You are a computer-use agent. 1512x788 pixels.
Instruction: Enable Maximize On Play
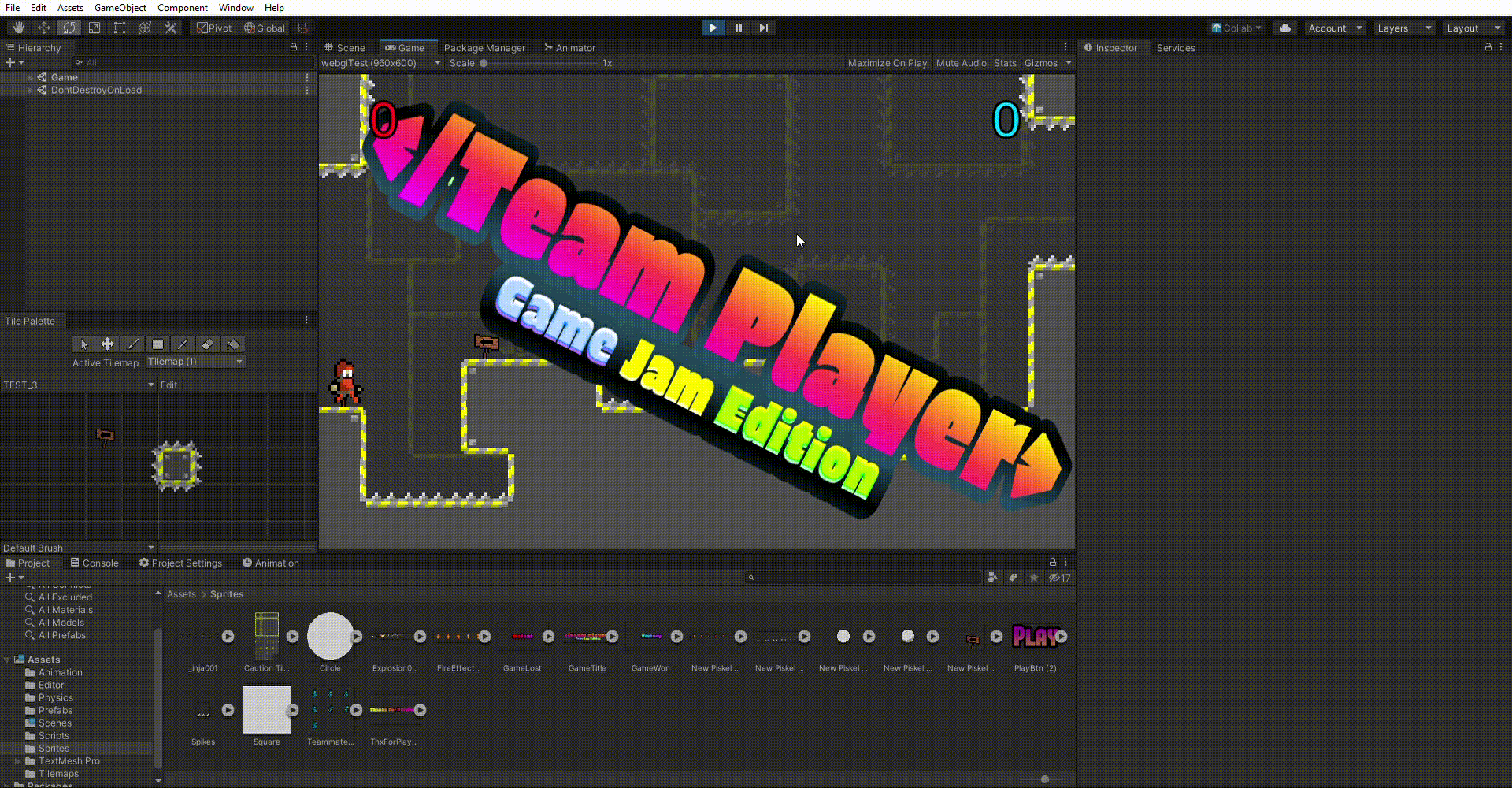point(888,63)
